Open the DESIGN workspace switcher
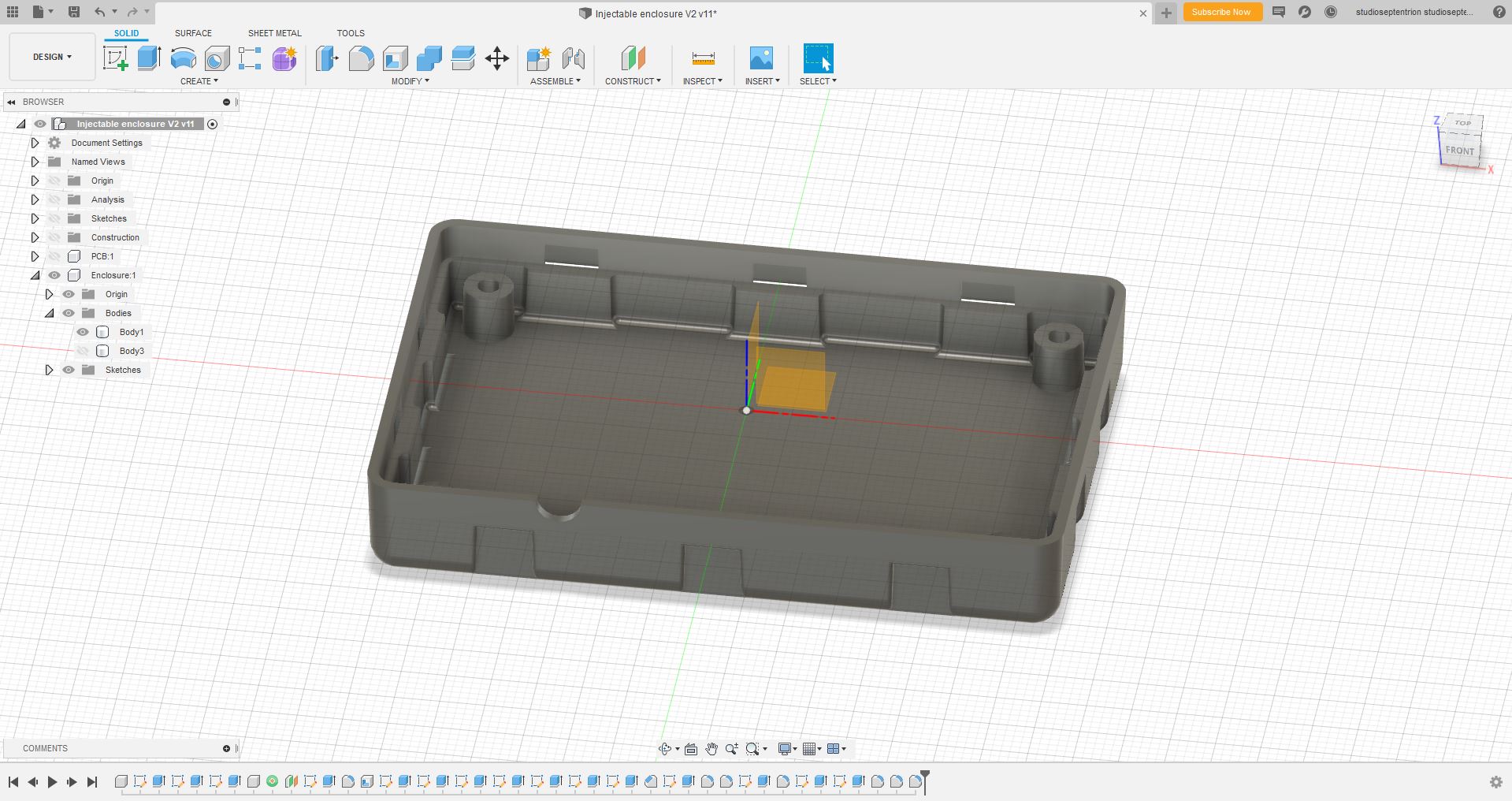Screen dimensions: 1512x801 (x=50, y=57)
